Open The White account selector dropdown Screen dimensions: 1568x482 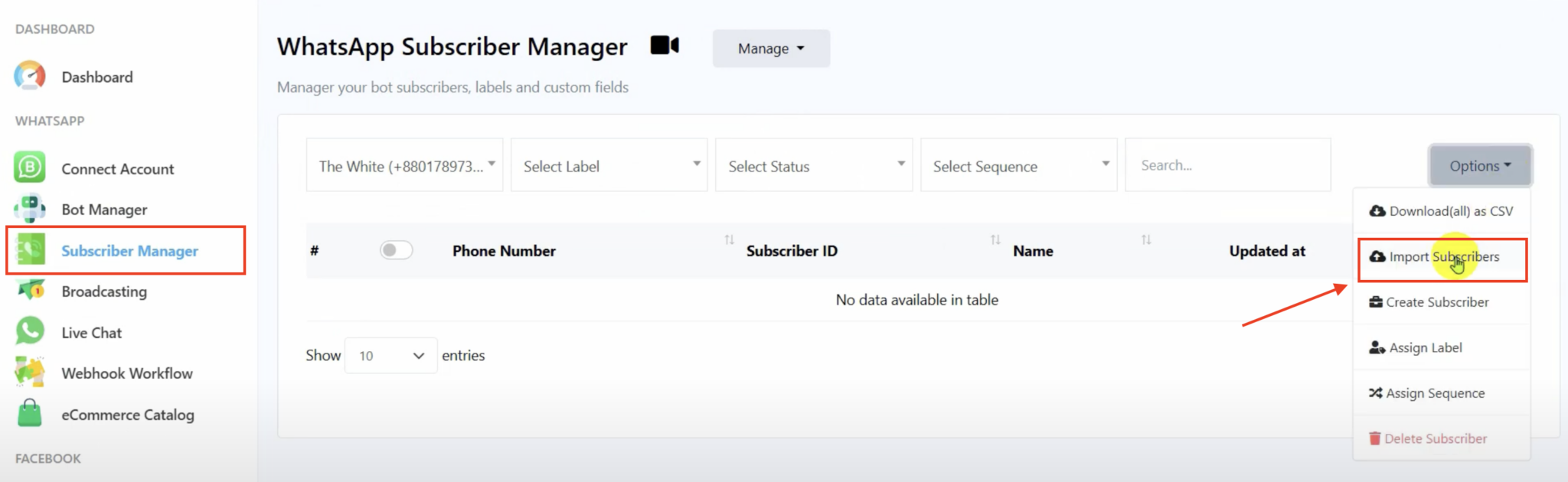click(404, 165)
